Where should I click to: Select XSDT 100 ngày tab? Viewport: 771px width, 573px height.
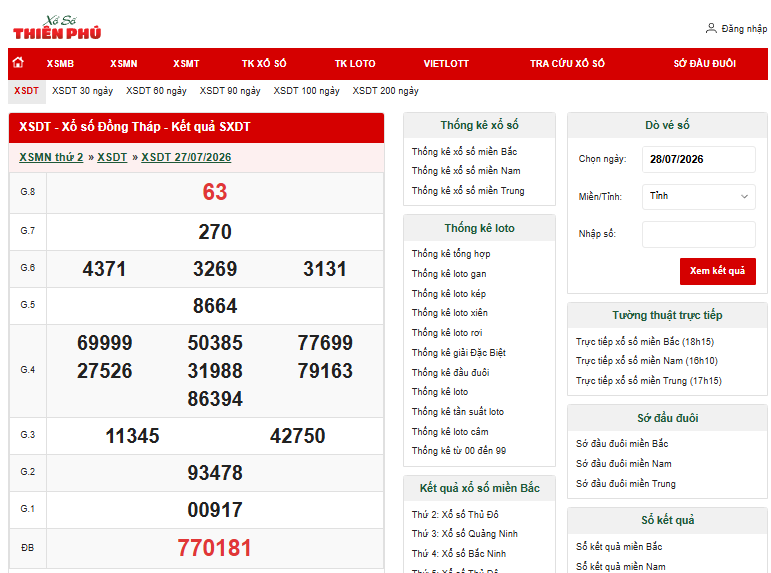306,91
